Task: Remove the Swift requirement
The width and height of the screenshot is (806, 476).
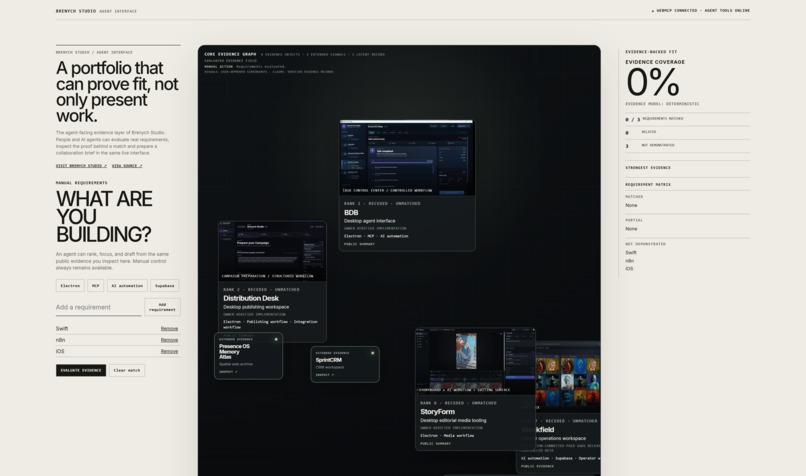Action: click(x=169, y=328)
